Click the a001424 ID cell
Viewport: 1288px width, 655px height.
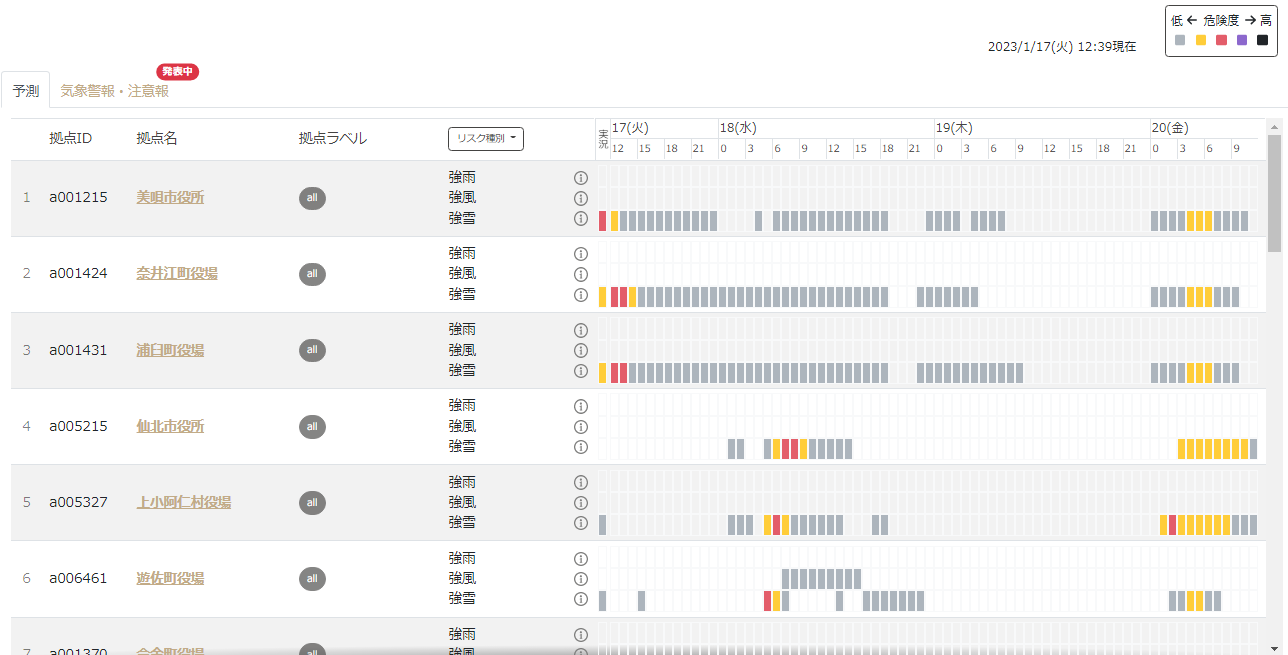(78, 274)
